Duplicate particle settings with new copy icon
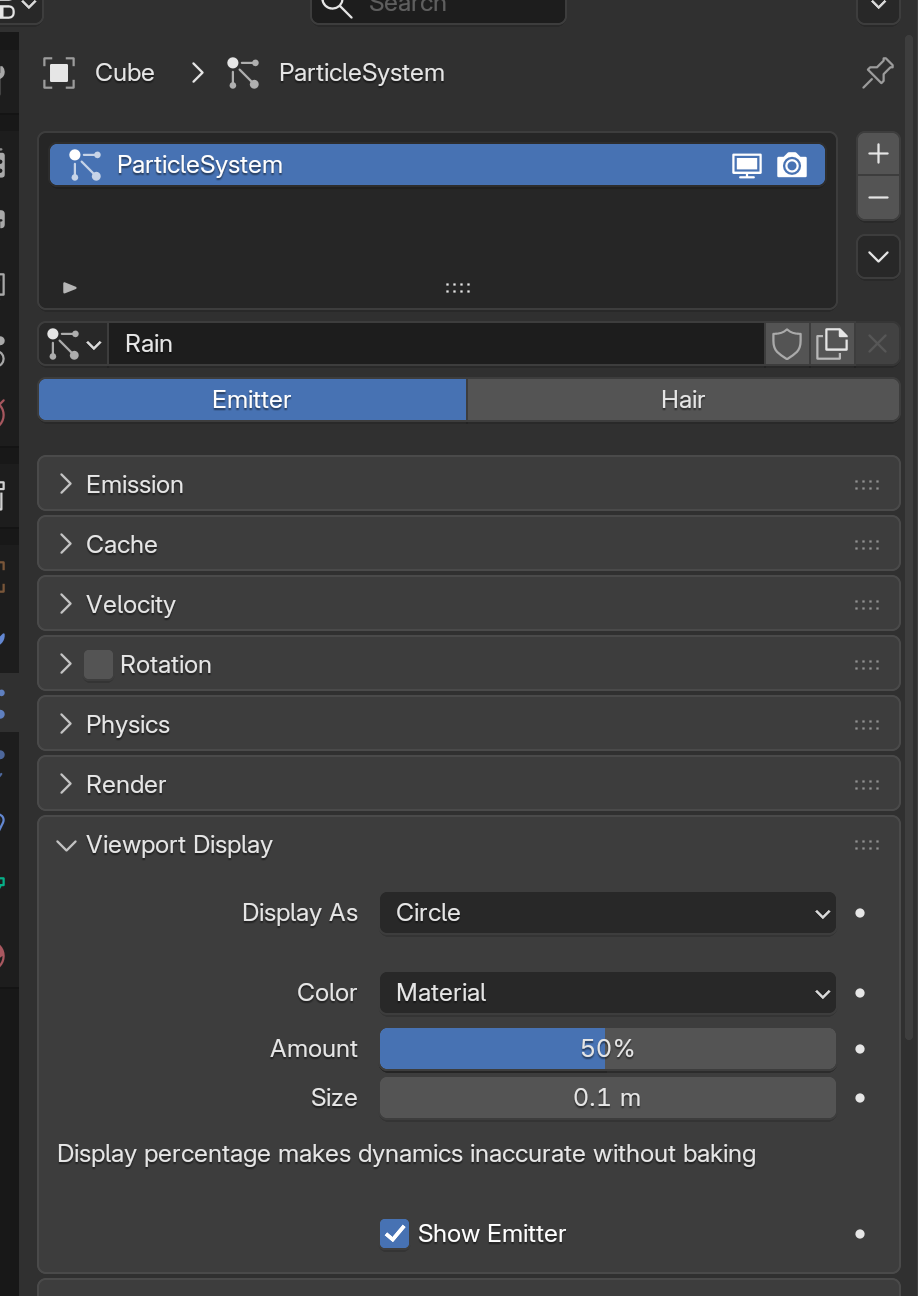 point(832,344)
